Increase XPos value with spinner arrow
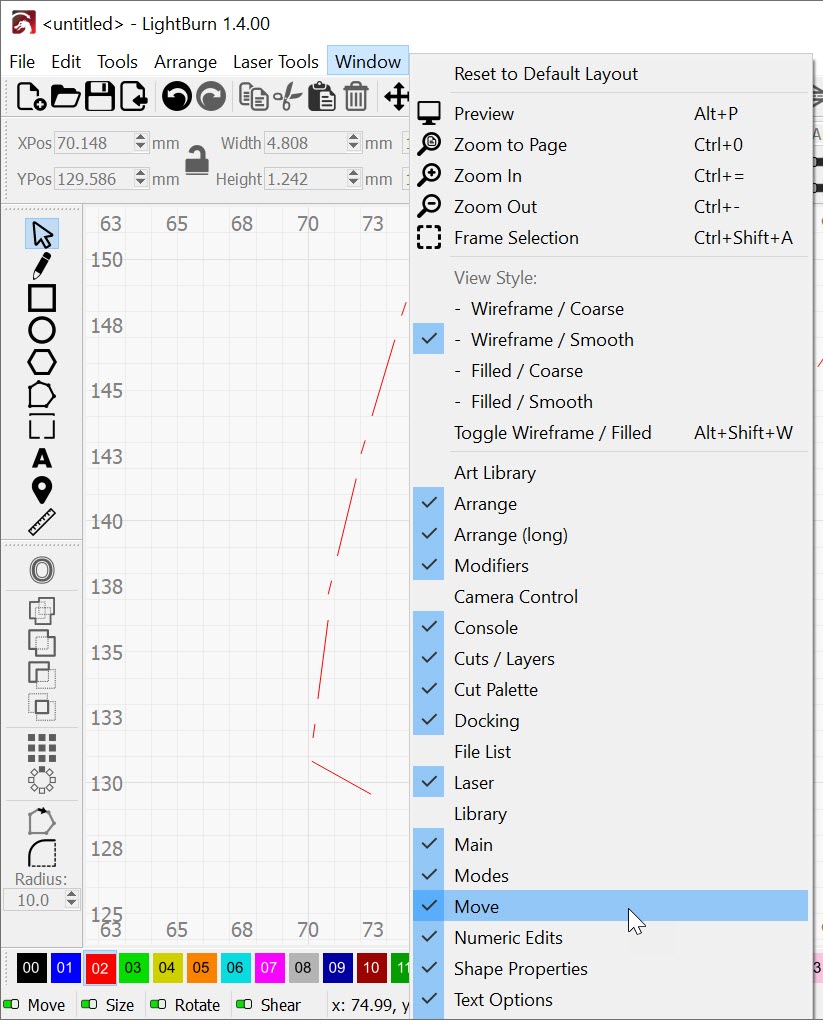 tap(141, 139)
